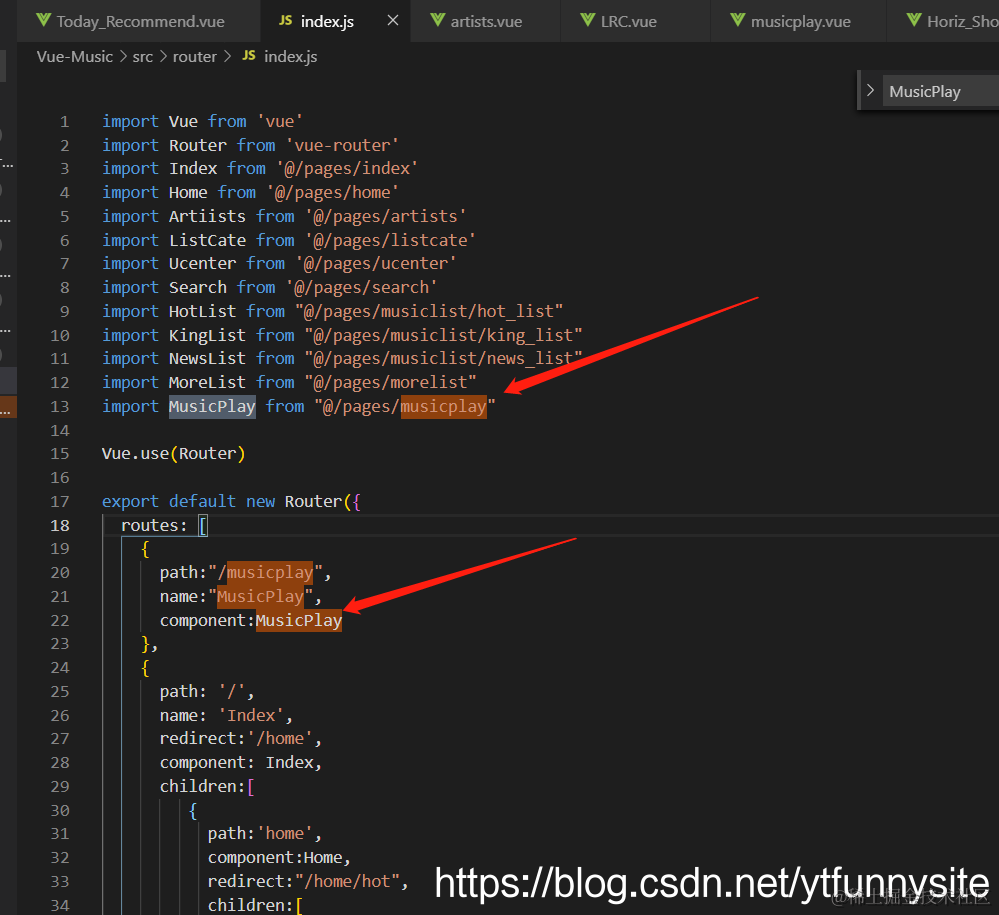The width and height of the screenshot is (999, 915).
Task: Switch to the musicplay.vue tab
Action: (x=800, y=21)
